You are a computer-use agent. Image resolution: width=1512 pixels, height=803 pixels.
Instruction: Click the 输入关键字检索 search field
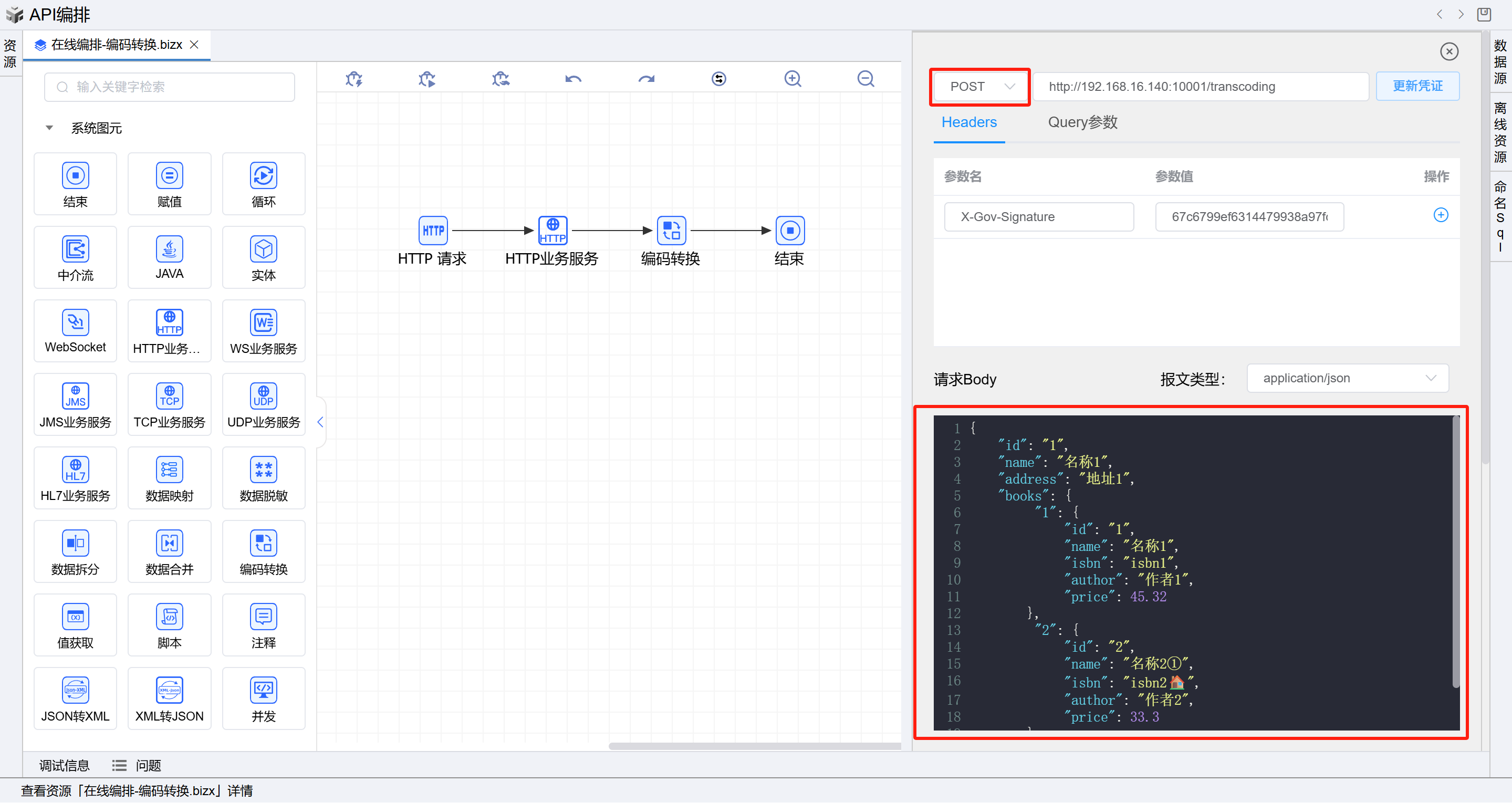pyautogui.click(x=169, y=87)
